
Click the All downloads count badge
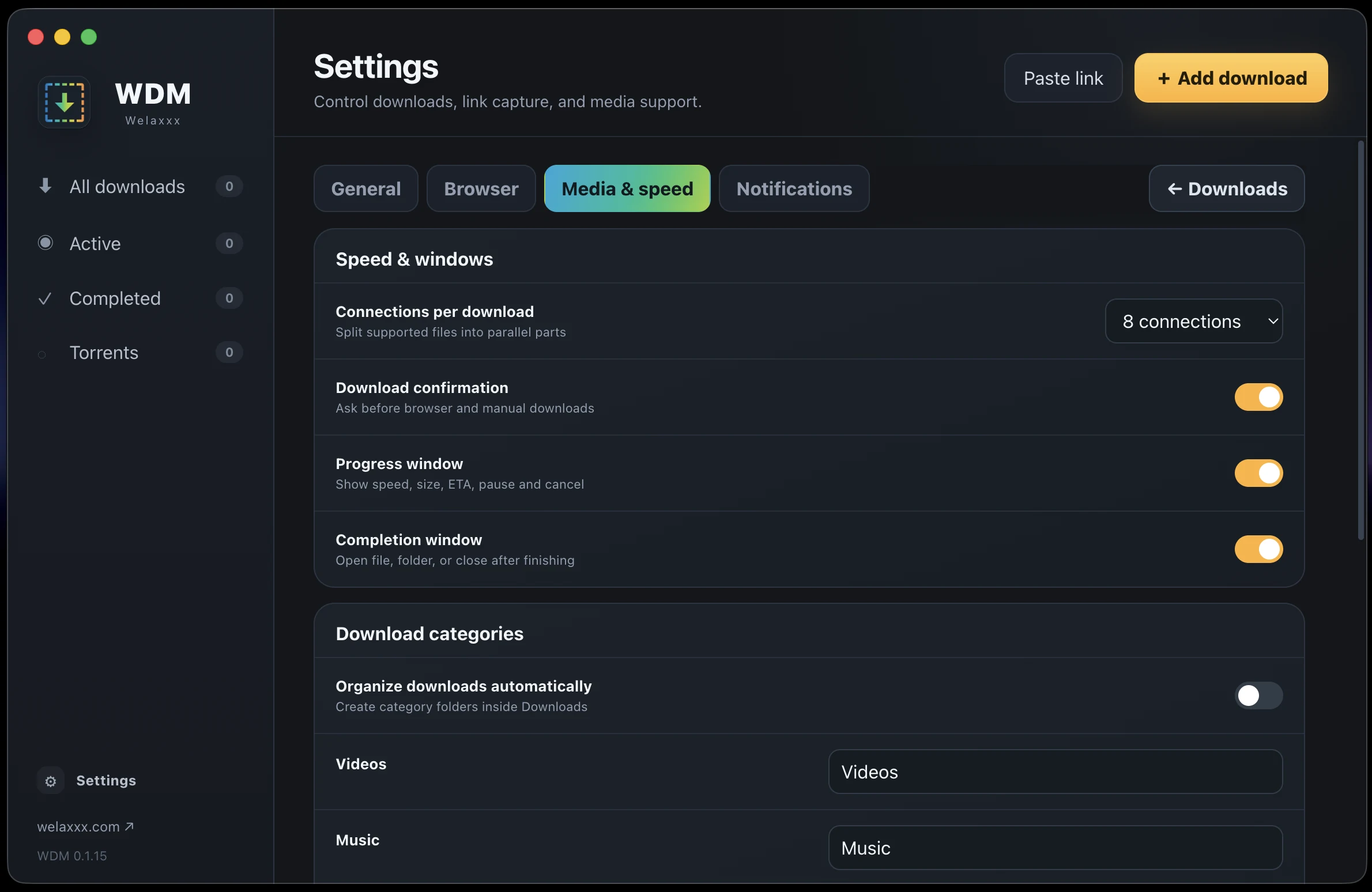229,186
